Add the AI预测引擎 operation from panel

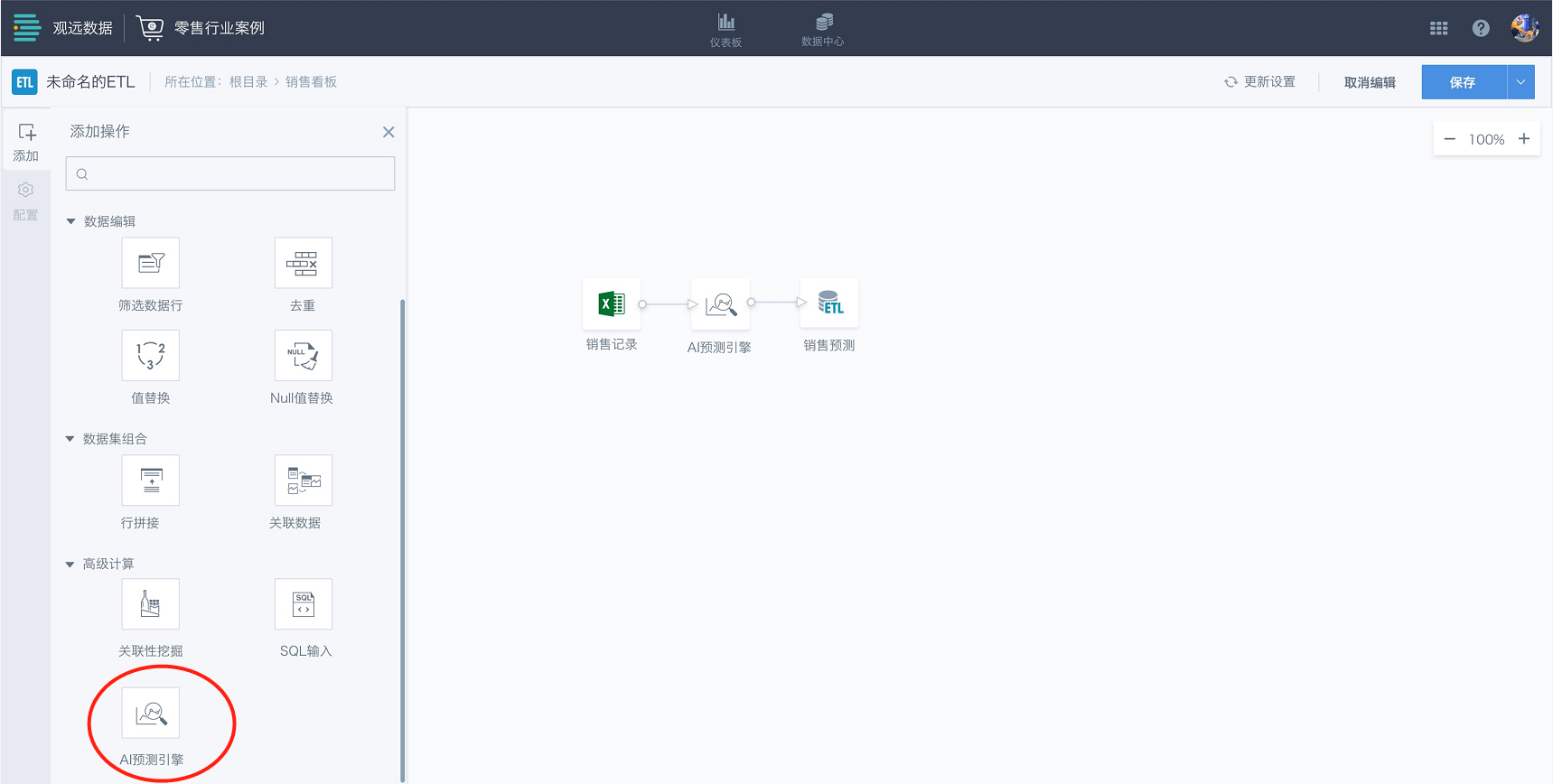tap(151, 713)
